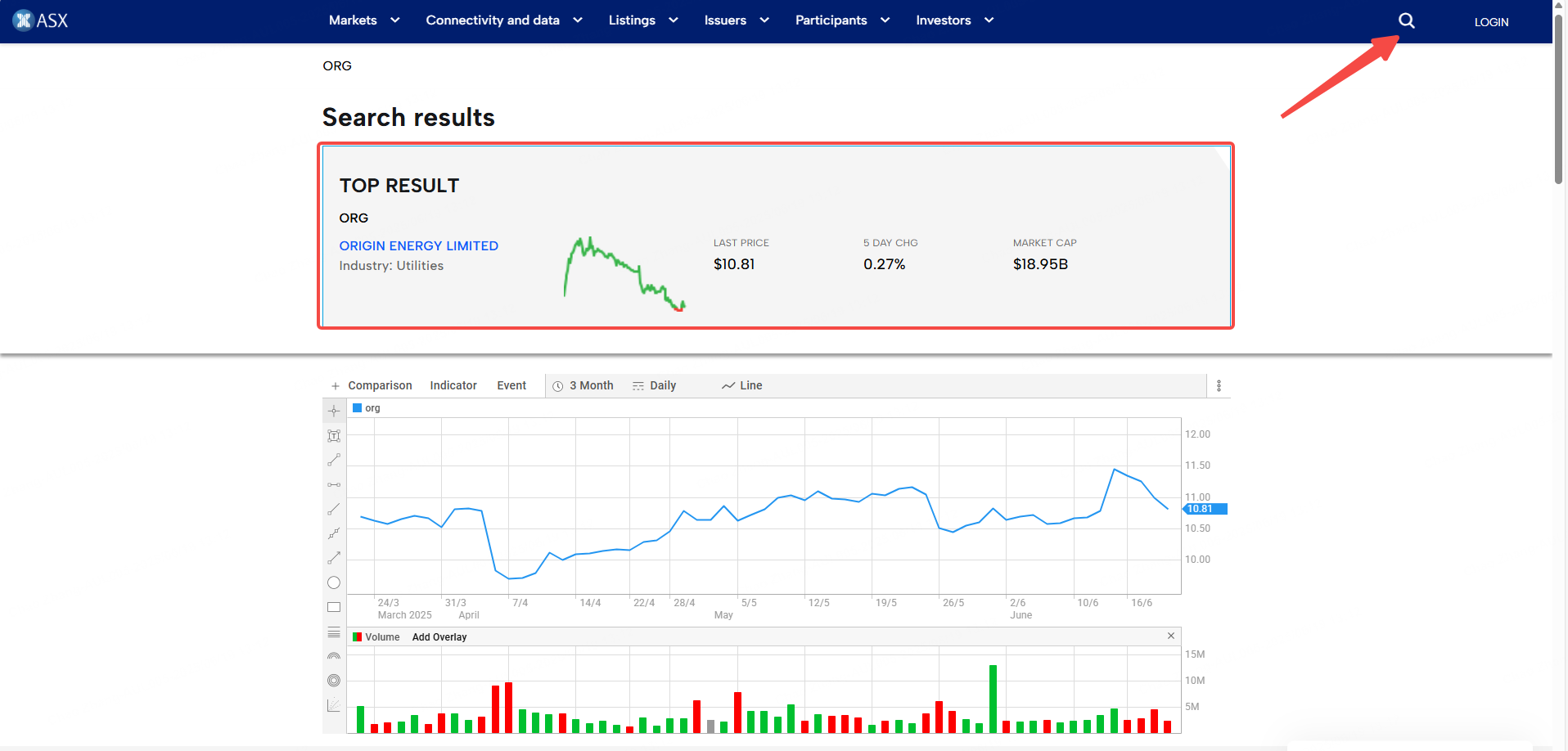Click the tallest green volume bar

coord(993,699)
